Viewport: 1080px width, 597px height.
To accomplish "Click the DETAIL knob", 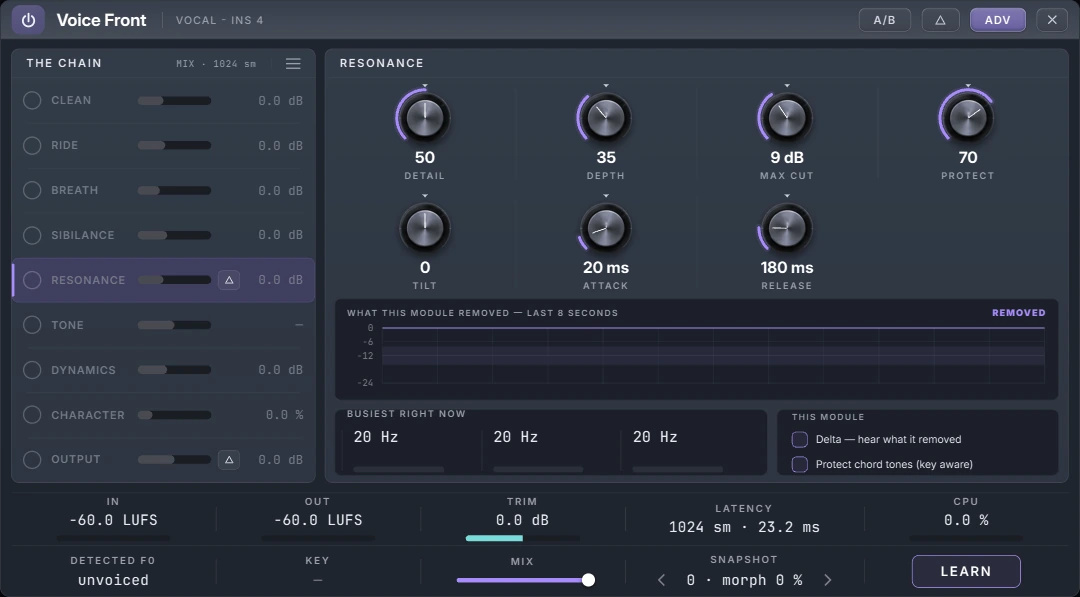I will point(424,118).
